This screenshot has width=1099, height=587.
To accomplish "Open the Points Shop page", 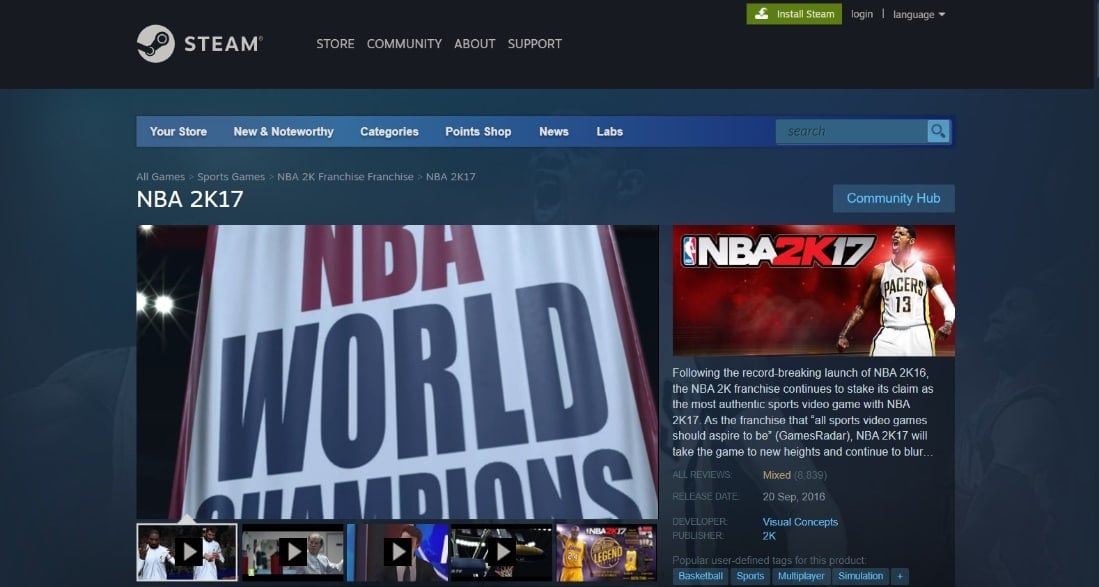I will coord(478,131).
